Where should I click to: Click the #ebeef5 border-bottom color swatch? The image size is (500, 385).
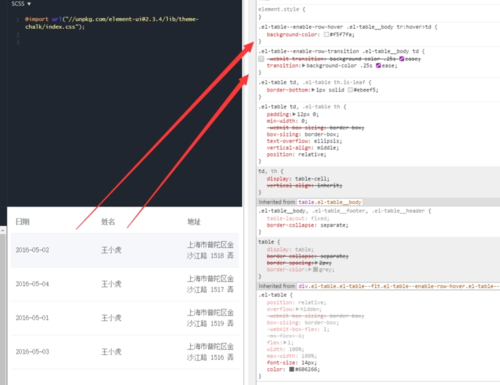click(350, 90)
